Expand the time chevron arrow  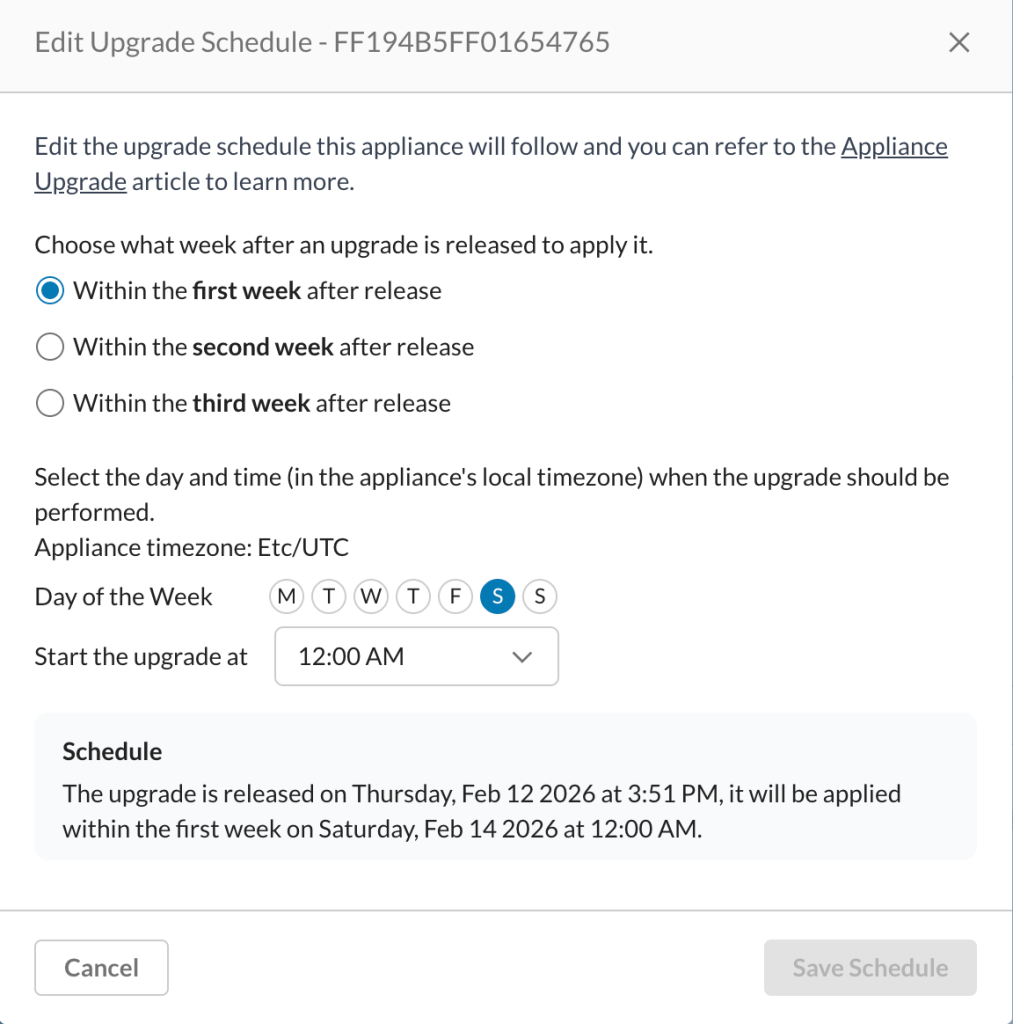point(522,657)
